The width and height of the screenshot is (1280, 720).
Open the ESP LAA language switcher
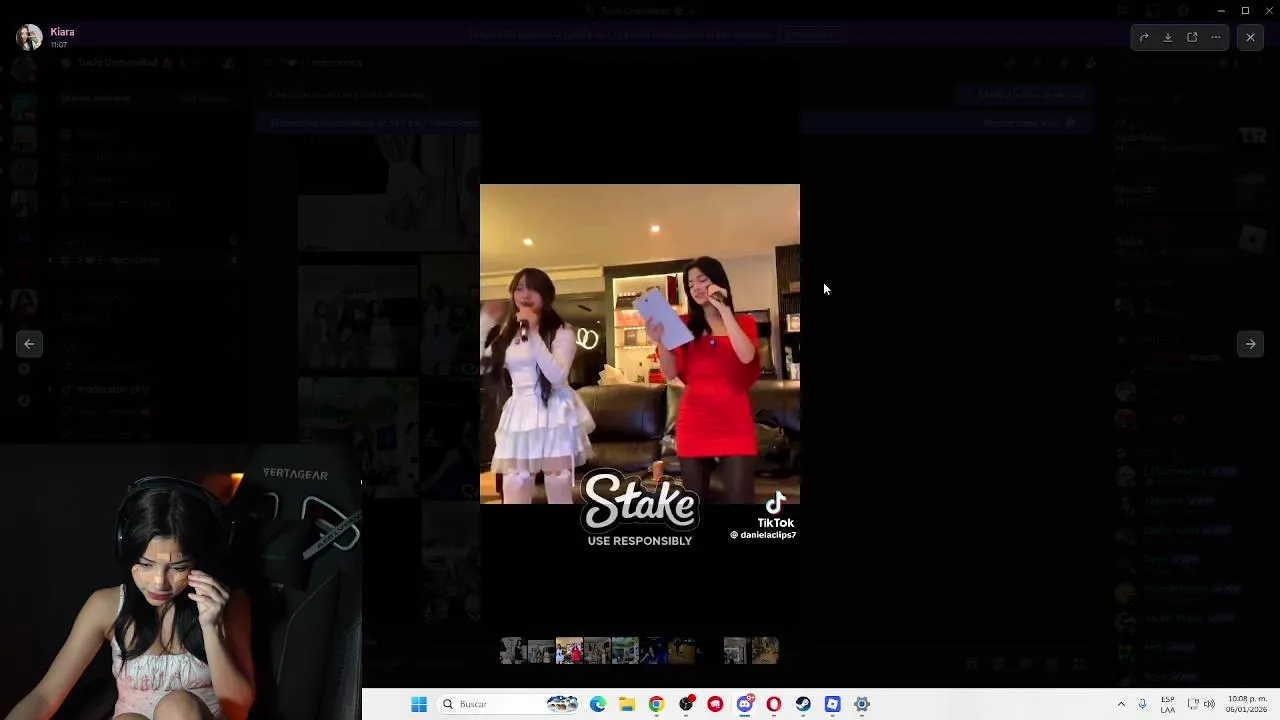click(1168, 704)
